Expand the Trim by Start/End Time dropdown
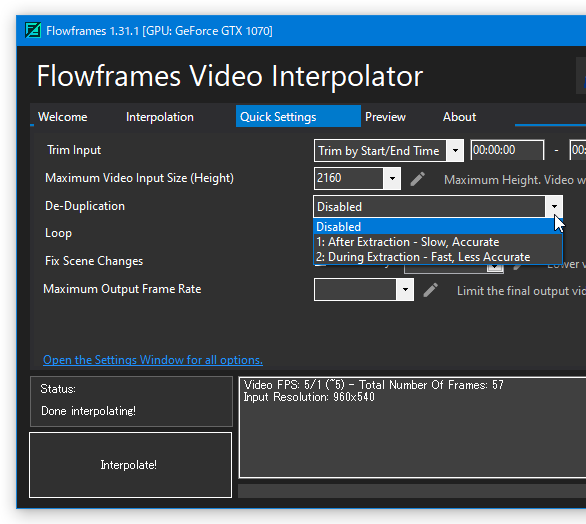 tap(455, 151)
